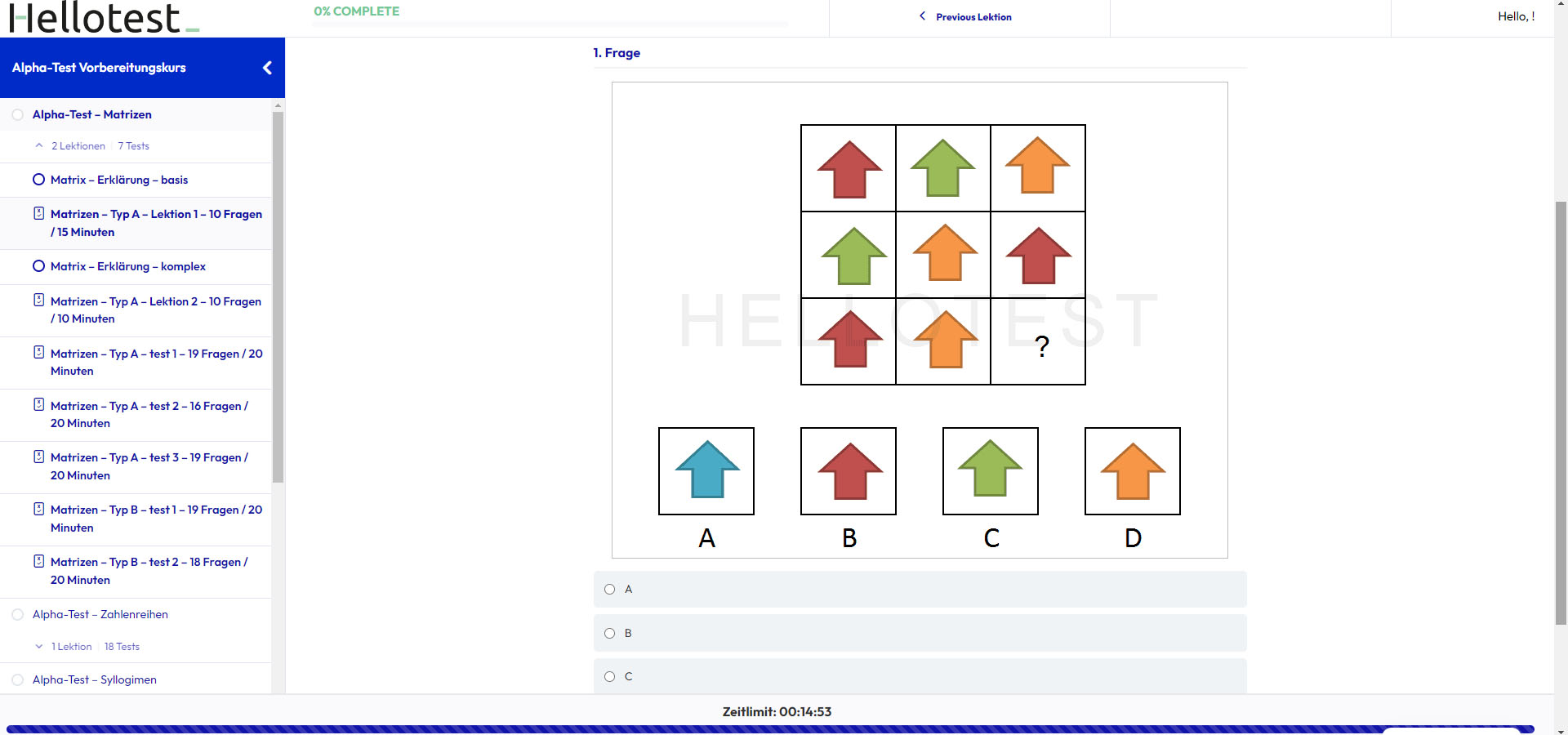
Task: Select radio button for answer C
Action: [609, 676]
